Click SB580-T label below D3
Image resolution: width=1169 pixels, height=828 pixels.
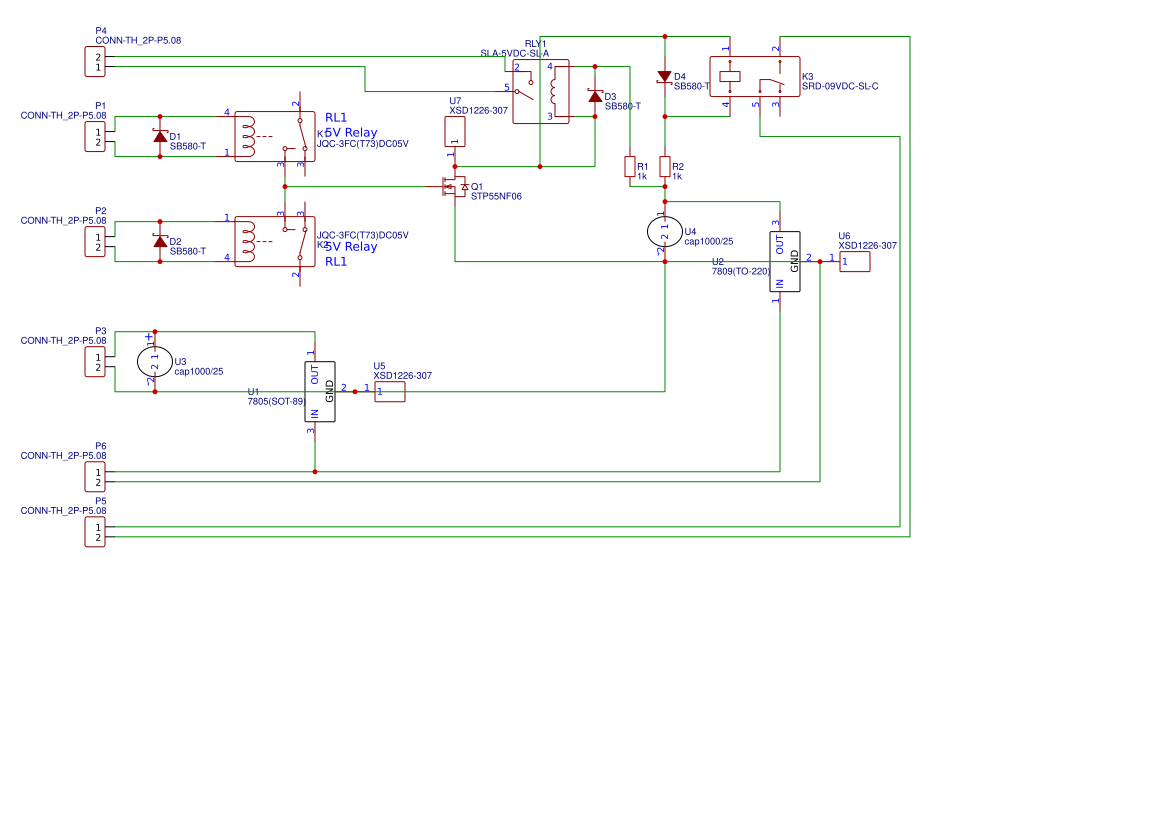tap(623, 107)
